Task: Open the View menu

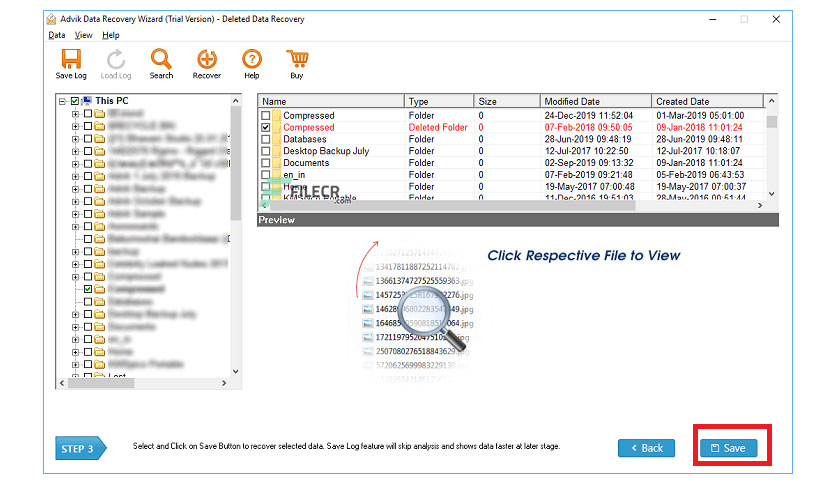Action: click(83, 35)
